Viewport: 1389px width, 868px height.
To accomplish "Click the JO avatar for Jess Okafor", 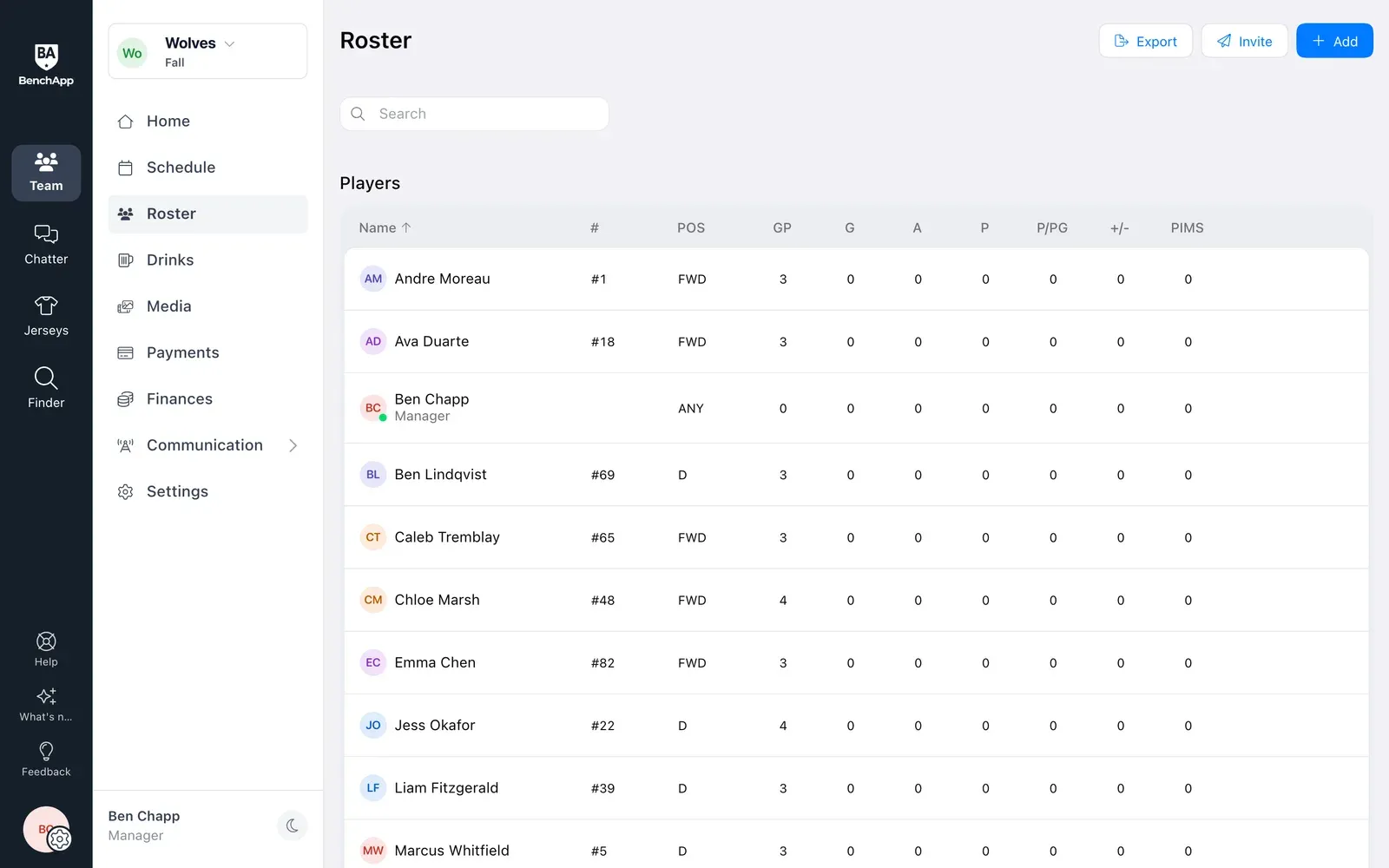I will [x=373, y=725].
